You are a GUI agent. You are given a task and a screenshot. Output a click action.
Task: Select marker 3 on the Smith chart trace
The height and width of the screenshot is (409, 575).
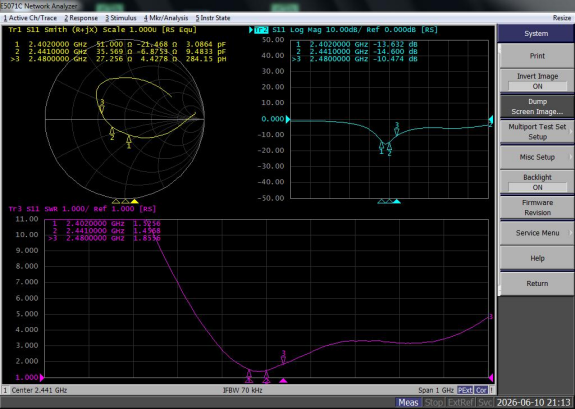(102, 107)
